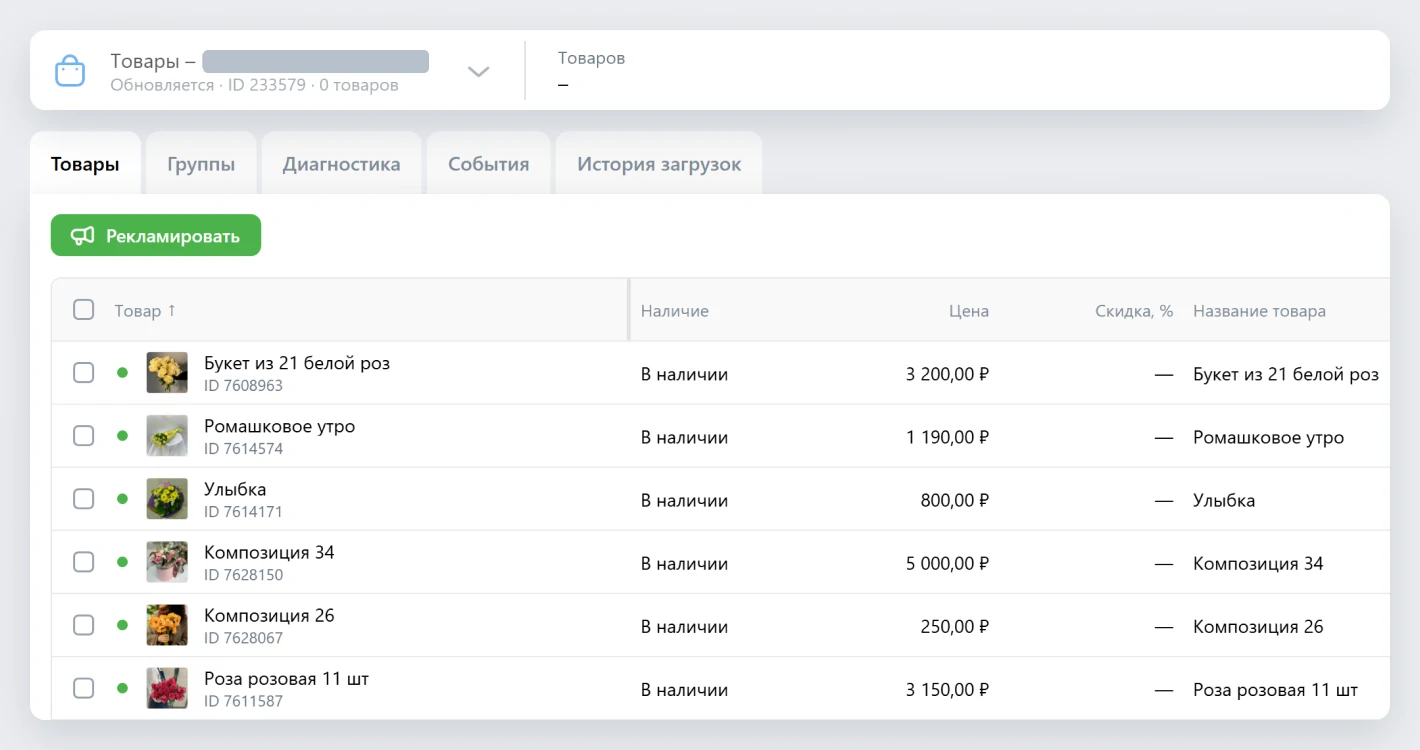Sort the table by Цена column header
1420x750 pixels.
[x=968, y=311]
